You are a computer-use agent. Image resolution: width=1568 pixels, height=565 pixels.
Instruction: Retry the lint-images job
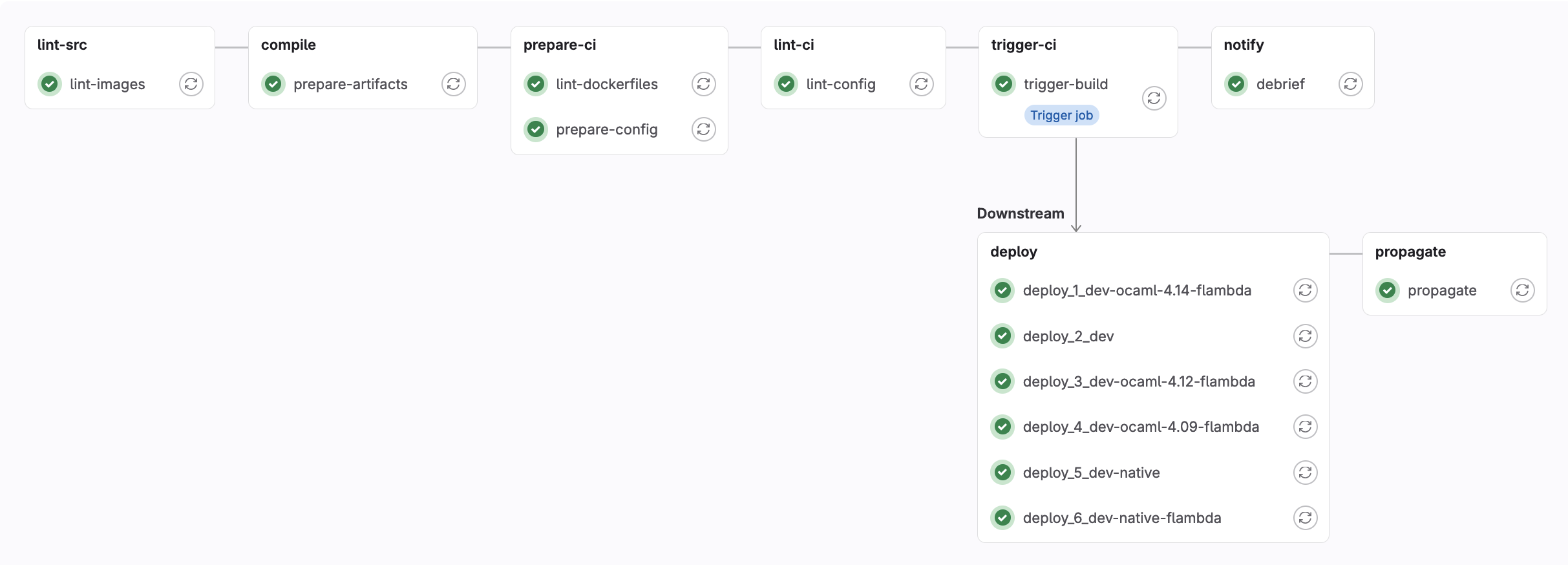click(191, 84)
